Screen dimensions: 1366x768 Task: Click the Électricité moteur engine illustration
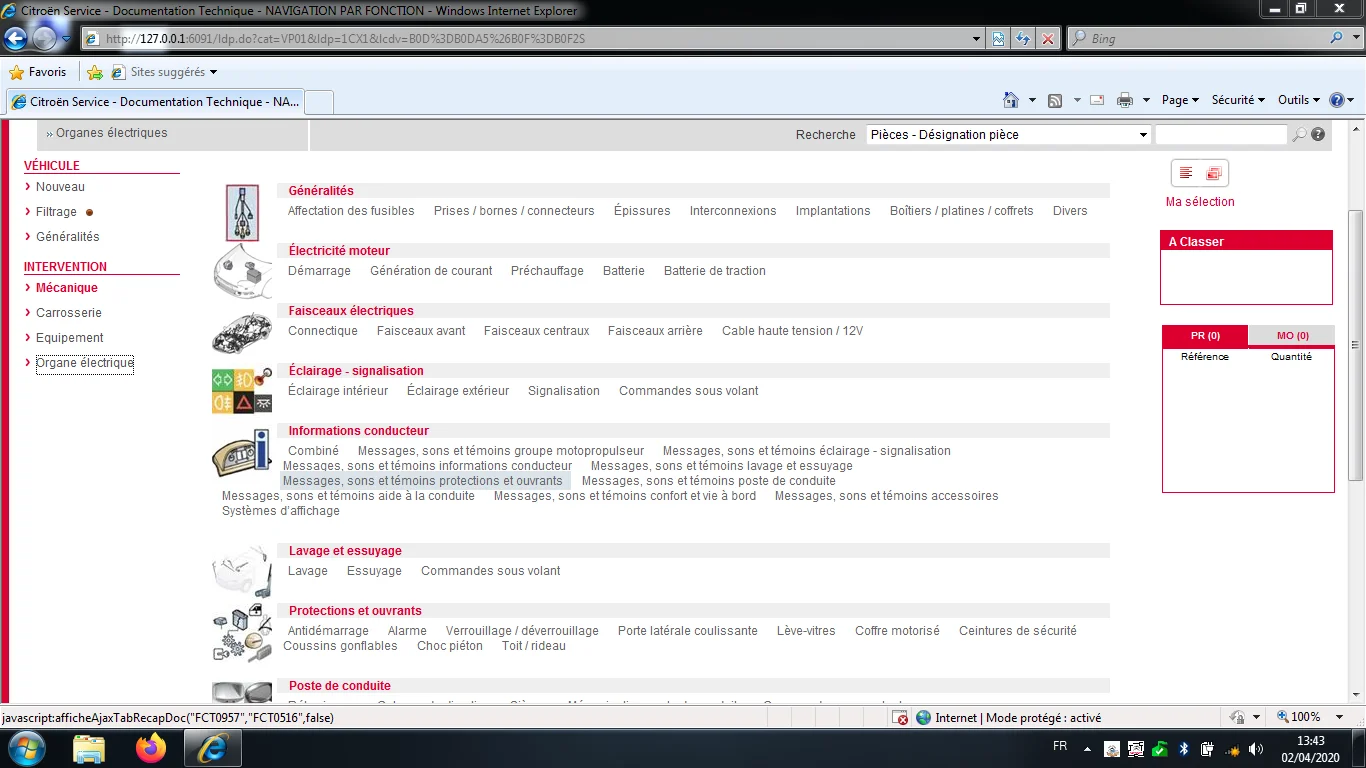242,272
